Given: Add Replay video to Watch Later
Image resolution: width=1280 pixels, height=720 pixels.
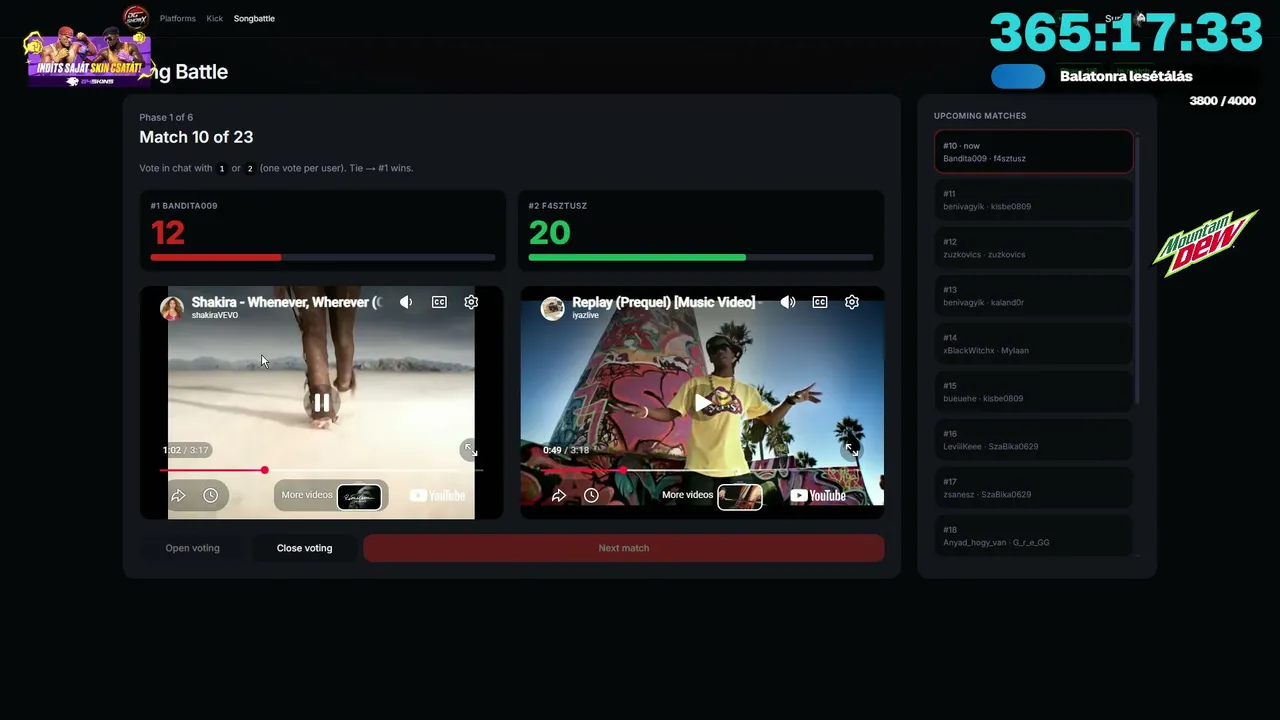Looking at the screenshot, I should coord(591,495).
